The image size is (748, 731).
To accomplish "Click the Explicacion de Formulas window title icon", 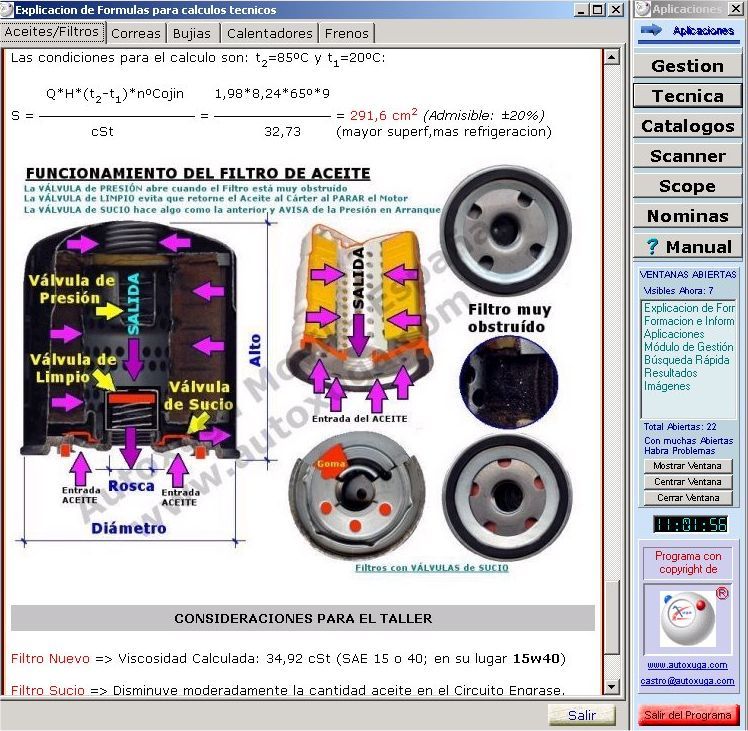I will (7, 10).
